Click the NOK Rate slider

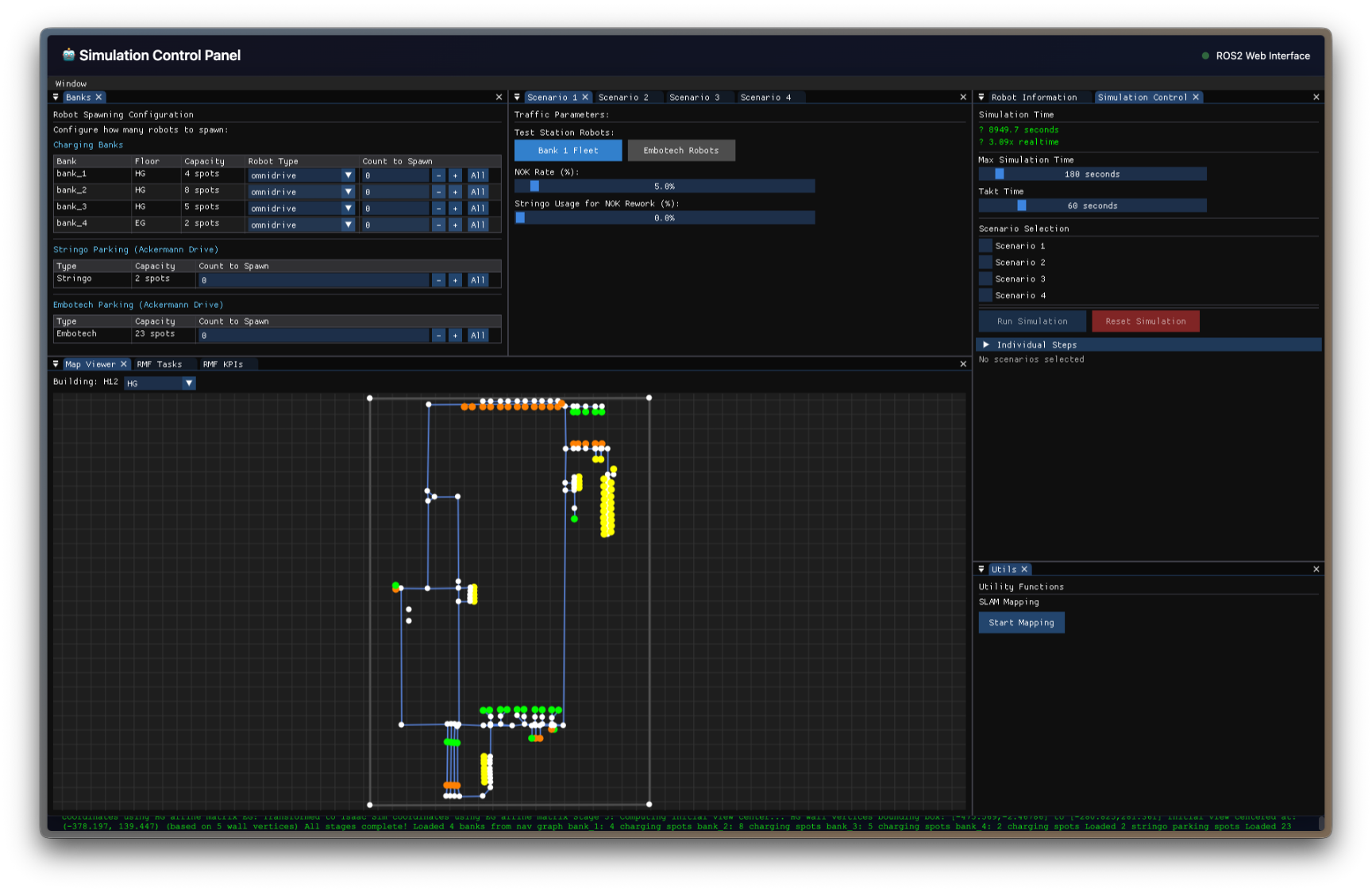(x=665, y=186)
